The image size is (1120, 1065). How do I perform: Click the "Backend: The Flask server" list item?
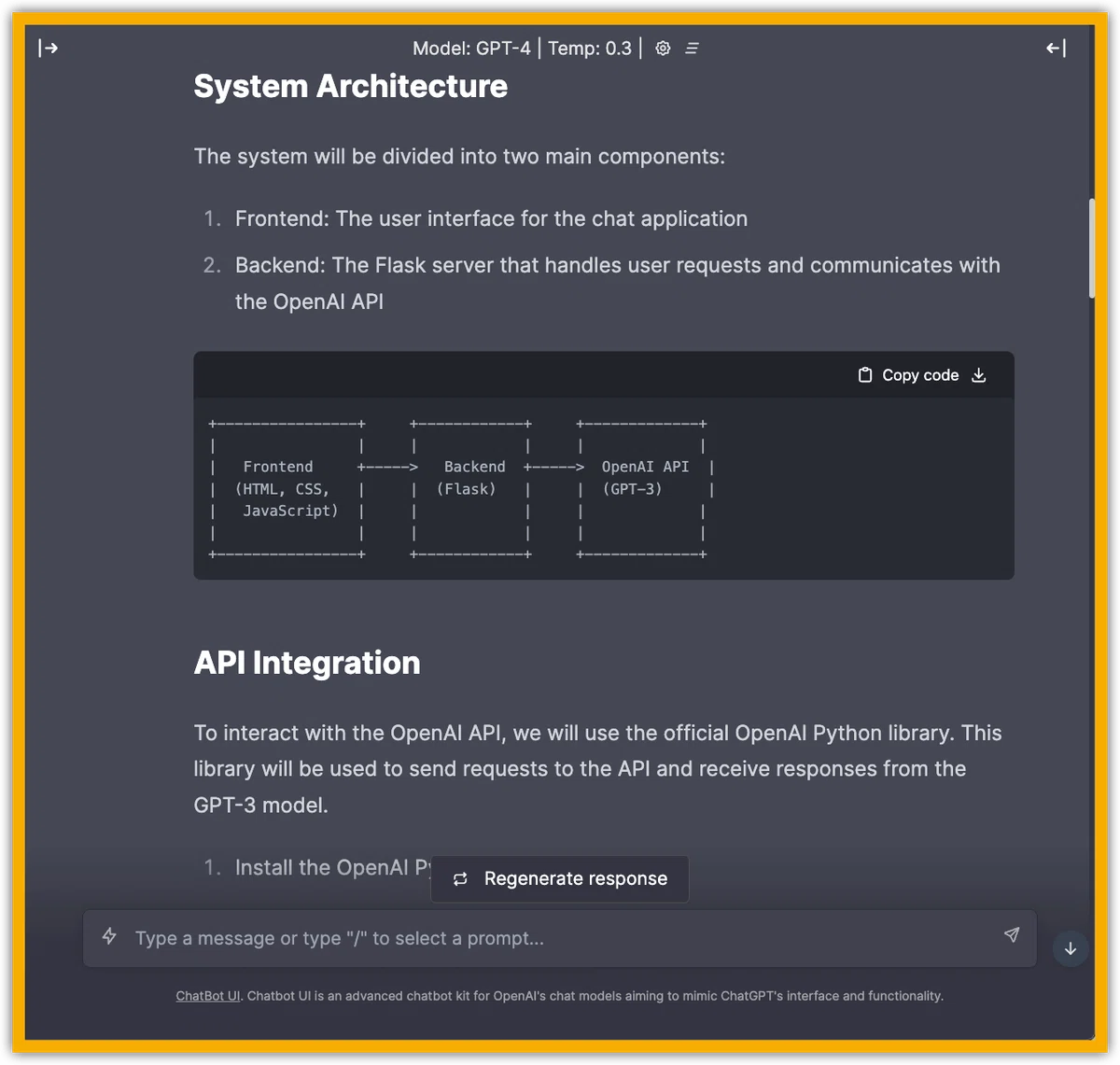pos(618,284)
